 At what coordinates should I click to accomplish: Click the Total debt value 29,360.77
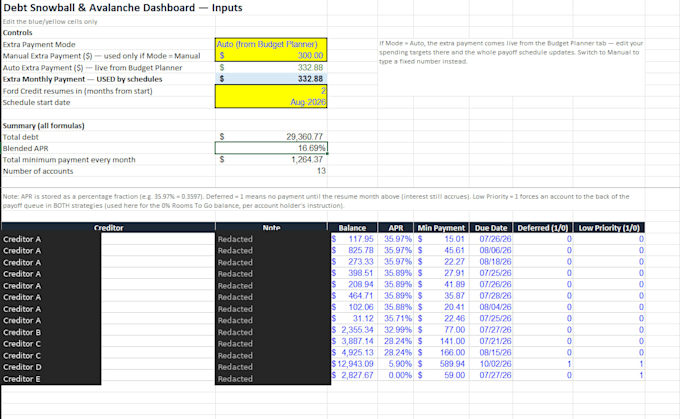pyautogui.click(x=271, y=137)
